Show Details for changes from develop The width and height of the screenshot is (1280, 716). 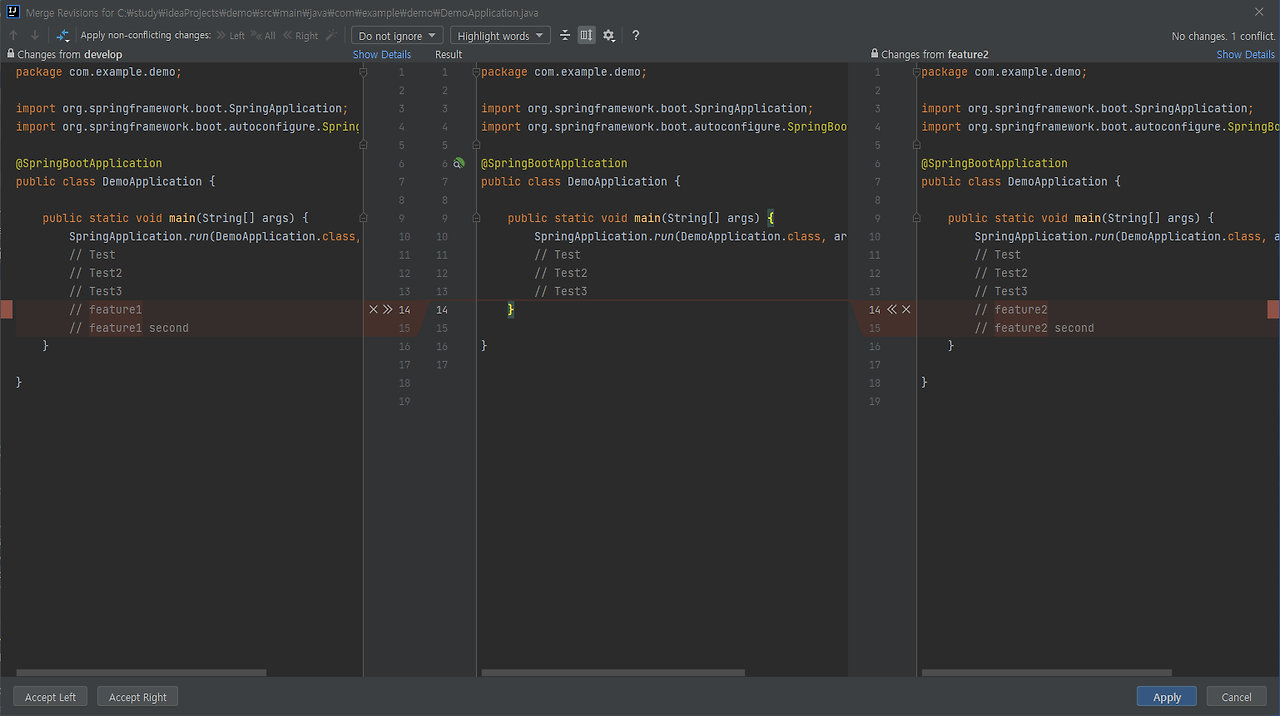381,54
